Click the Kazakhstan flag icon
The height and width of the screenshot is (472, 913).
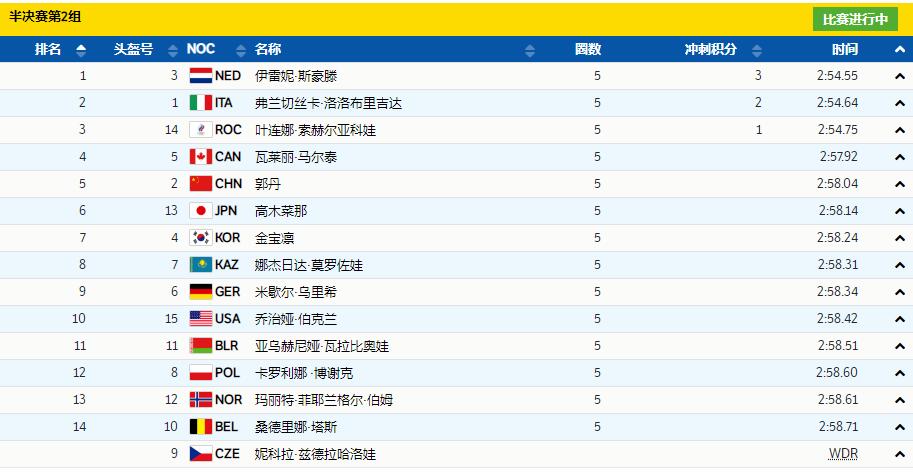201,265
